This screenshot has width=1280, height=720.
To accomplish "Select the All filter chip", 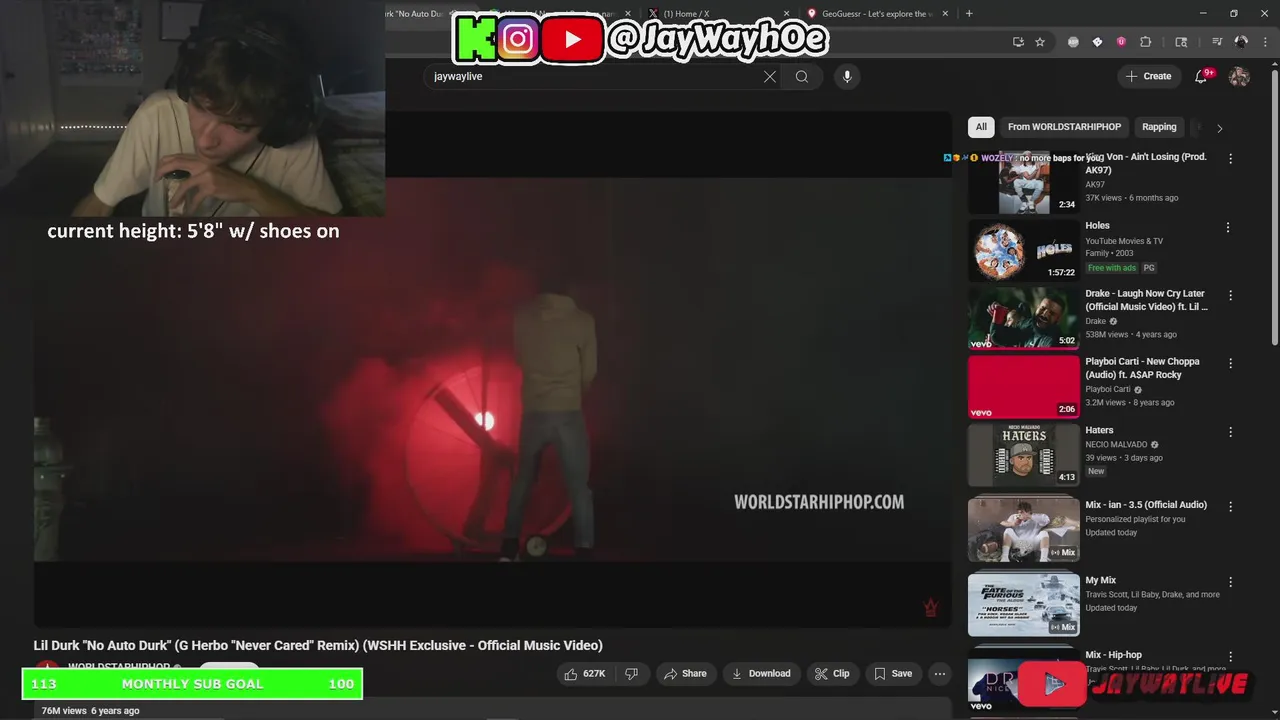I will click(x=981, y=127).
